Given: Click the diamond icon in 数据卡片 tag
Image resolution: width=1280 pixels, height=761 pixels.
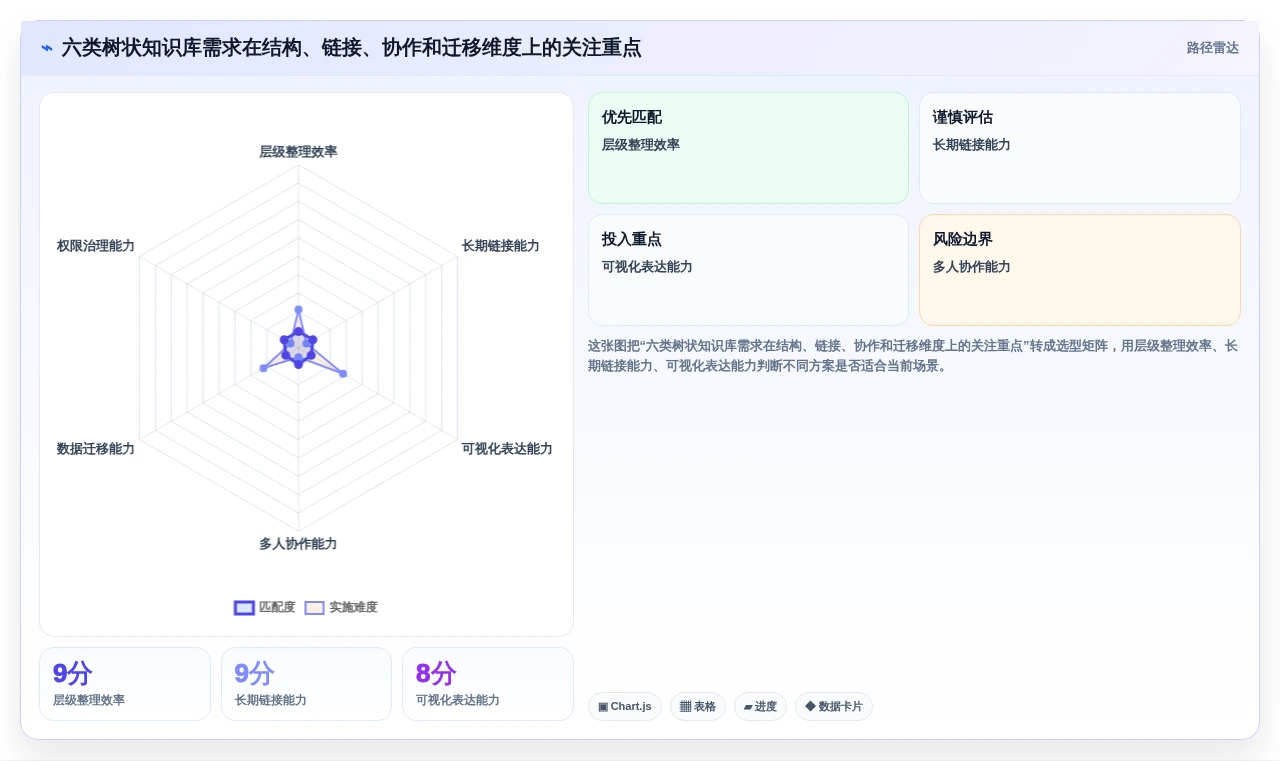Looking at the screenshot, I should coord(810,706).
